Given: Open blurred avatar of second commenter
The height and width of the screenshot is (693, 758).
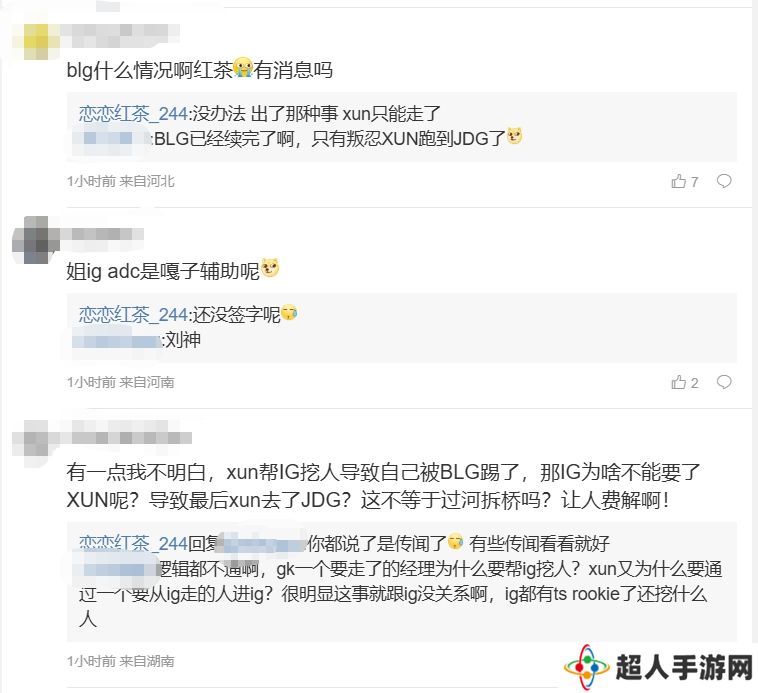Looking at the screenshot, I should click(x=36, y=240).
